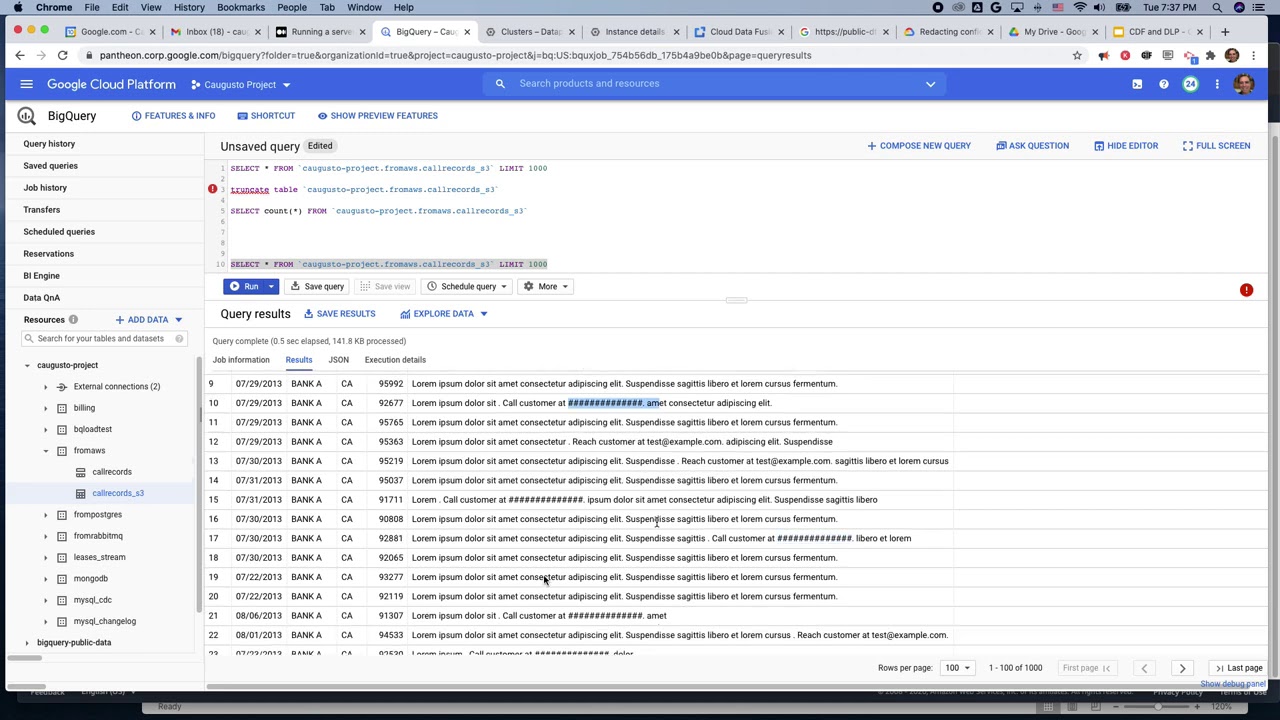Screen dimensions: 1280x720
Task: Run the query
Action: pos(243,287)
